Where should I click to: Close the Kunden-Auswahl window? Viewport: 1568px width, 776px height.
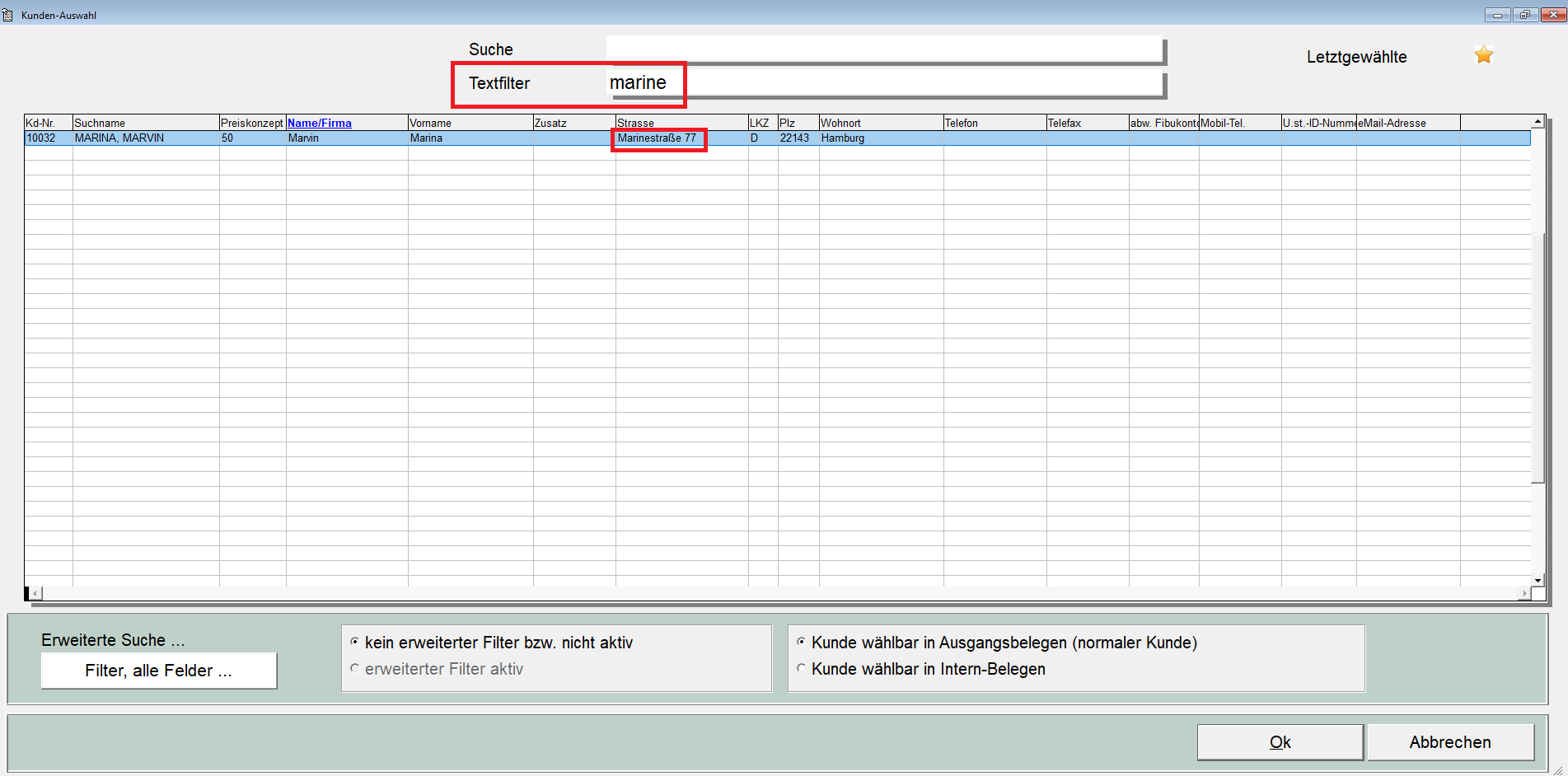click(1553, 15)
